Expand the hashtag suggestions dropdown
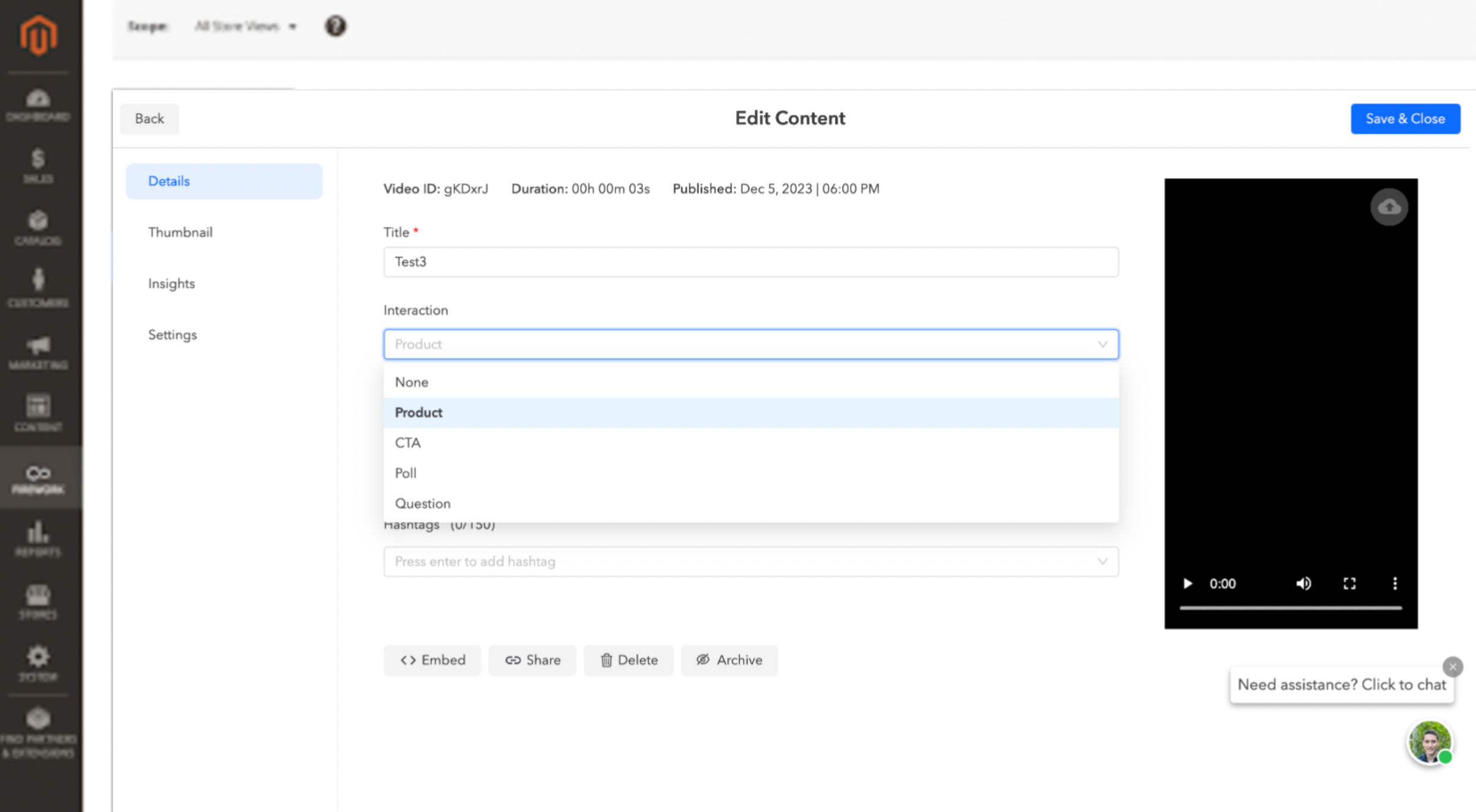This screenshot has width=1476, height=812. point(1103,561)
